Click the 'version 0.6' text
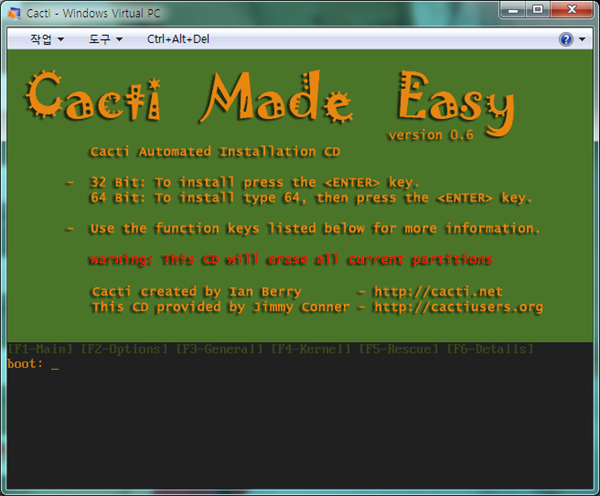Image resolution: width=600 pixels, height=496 pixels. click(x=431, y=135)
